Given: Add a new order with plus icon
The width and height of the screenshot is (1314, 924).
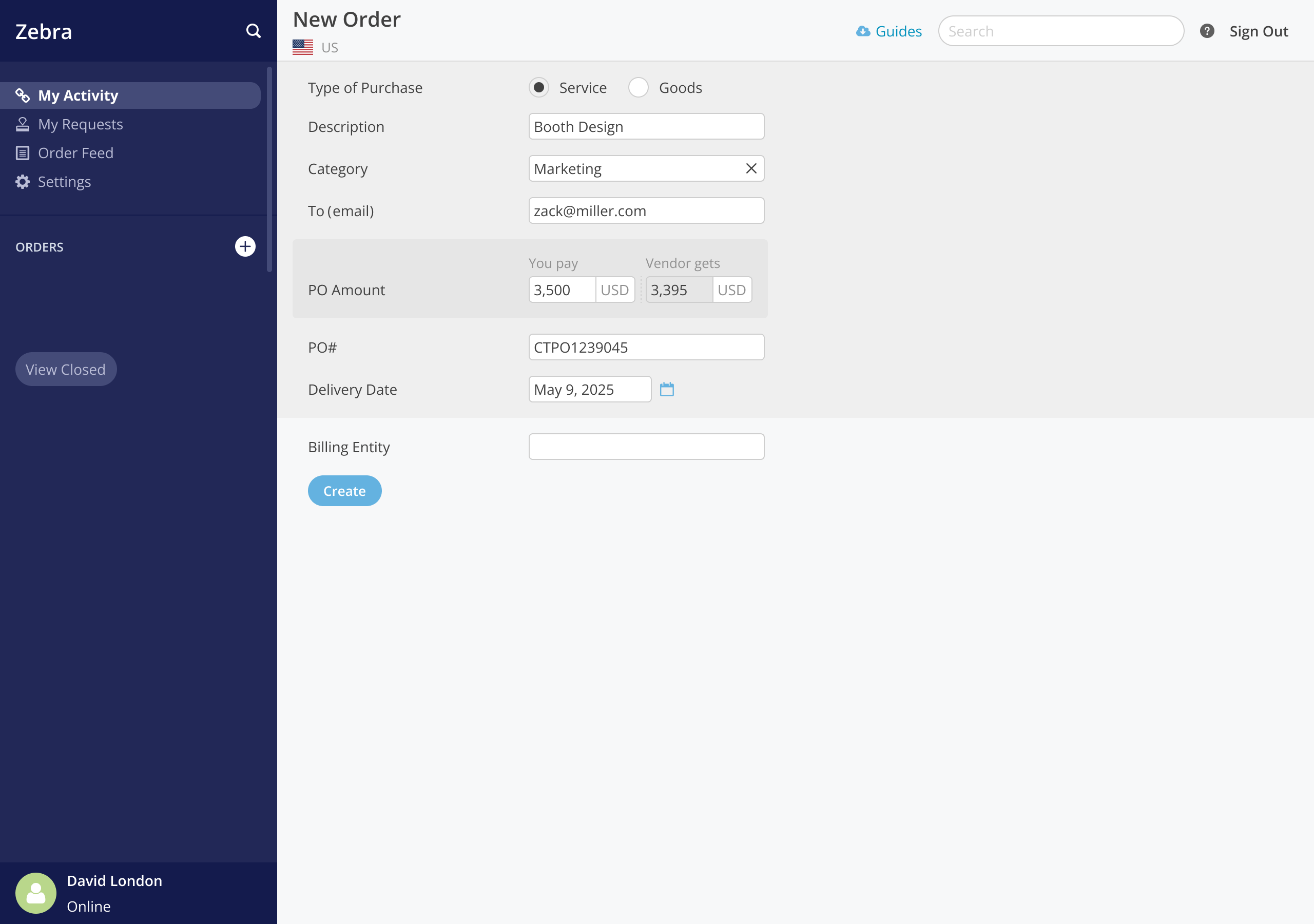Looking at the screenshot, I should tap(245, 247).
